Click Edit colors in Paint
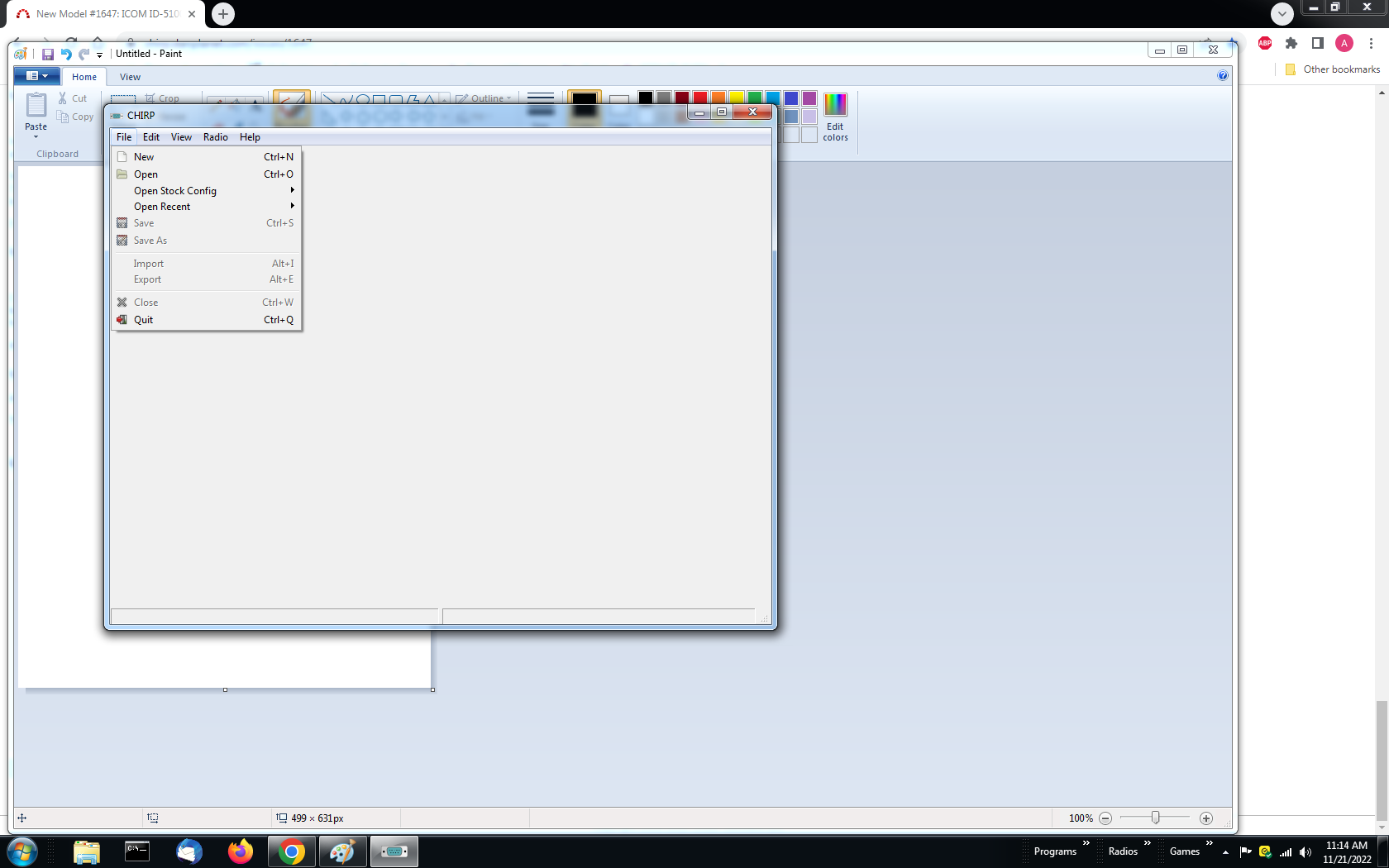The height and width of the screenshot is (868, 1389). point(836,117)
